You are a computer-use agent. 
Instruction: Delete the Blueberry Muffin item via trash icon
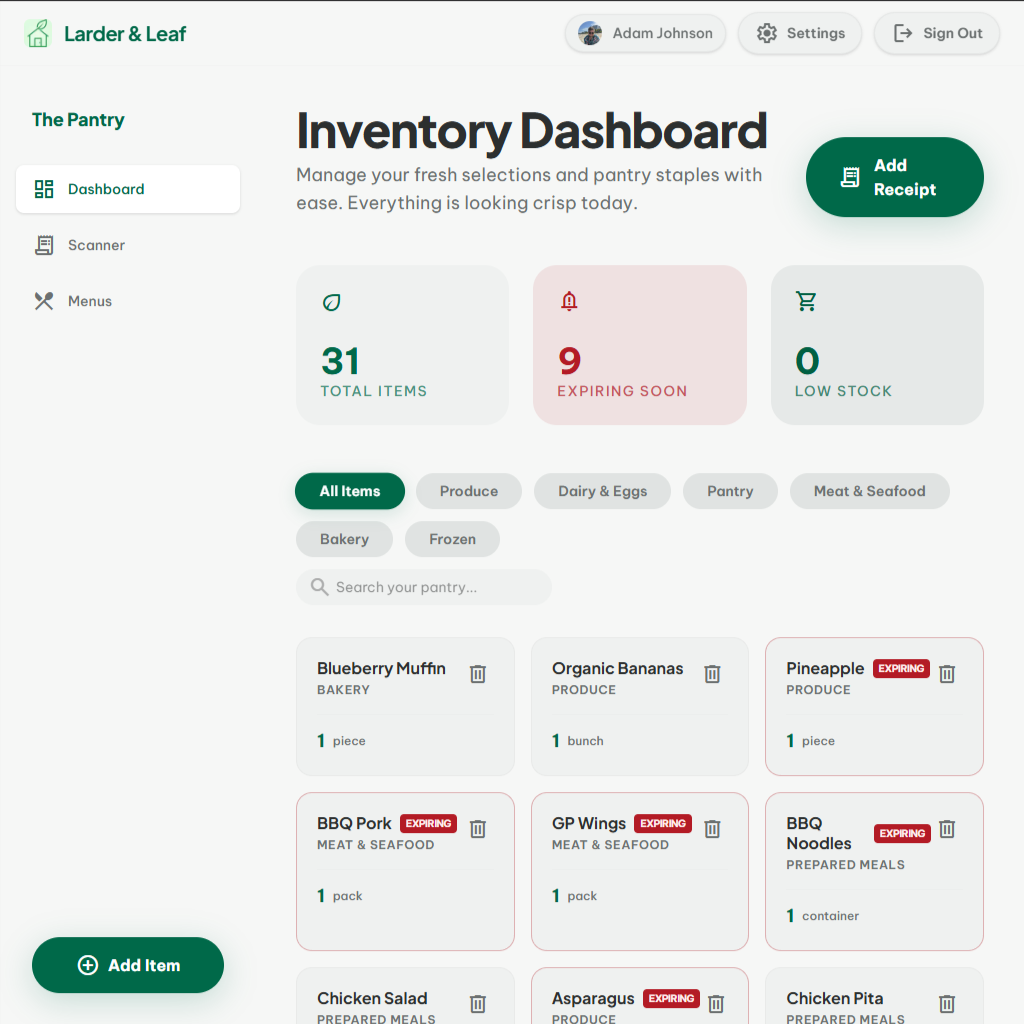477,673
